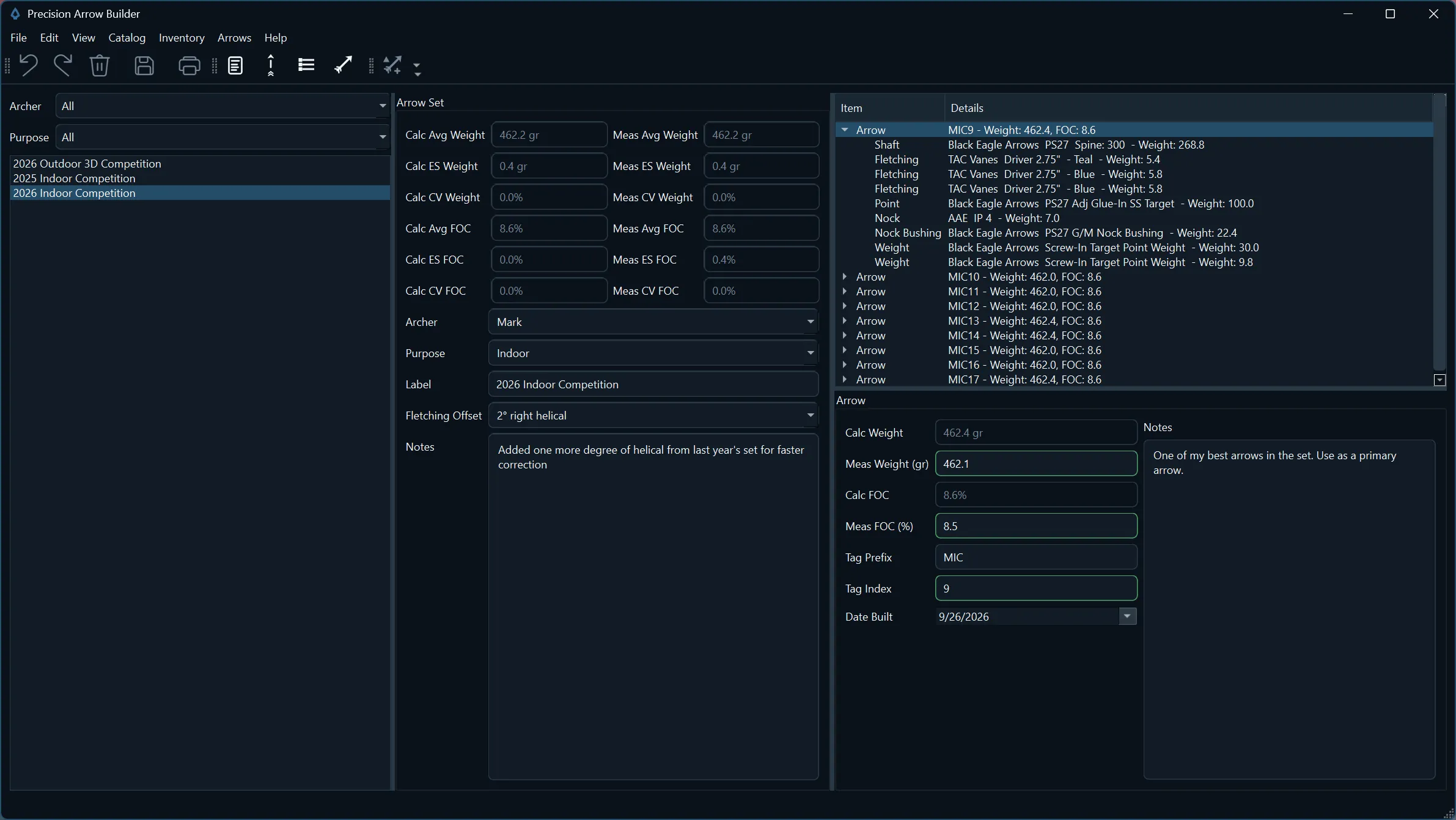The width and height of the screenshot is (1456, 820).
Task: Open the Purpose dropdown showing Indoor
Action: (x=653, y=353)
